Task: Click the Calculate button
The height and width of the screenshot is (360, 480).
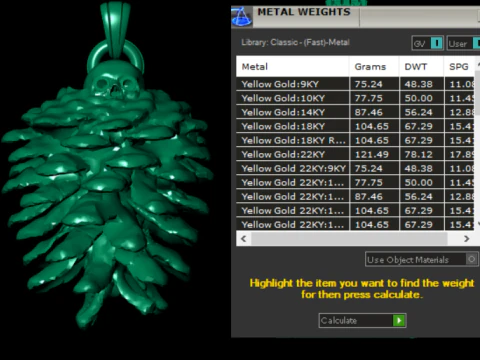Action: click(362, 320)
